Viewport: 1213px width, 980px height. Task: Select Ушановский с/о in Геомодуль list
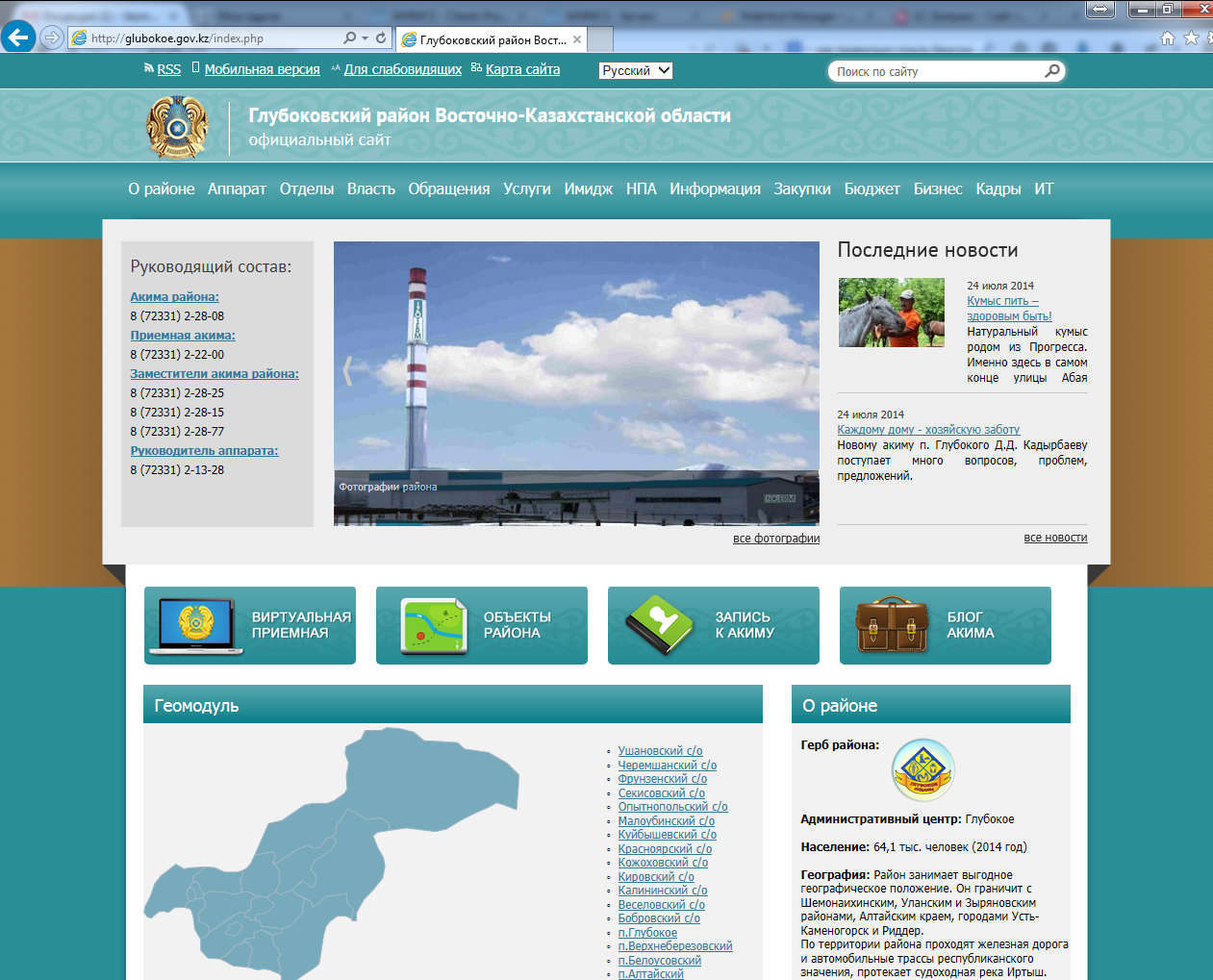[660, 751]
